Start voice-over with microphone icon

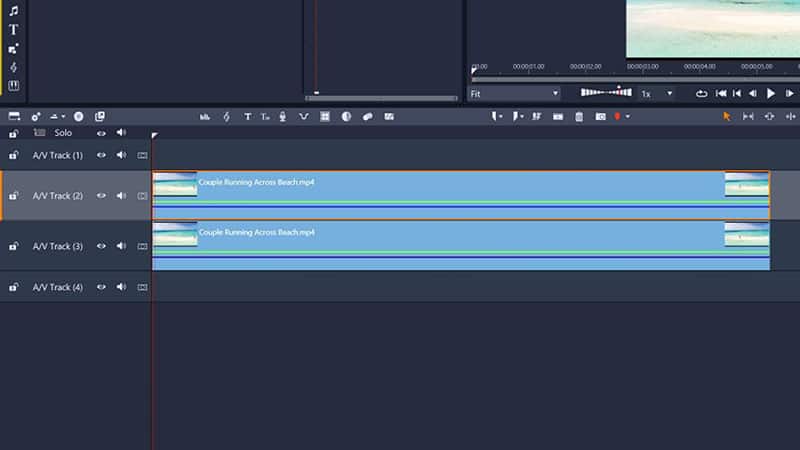click(283, 117)
